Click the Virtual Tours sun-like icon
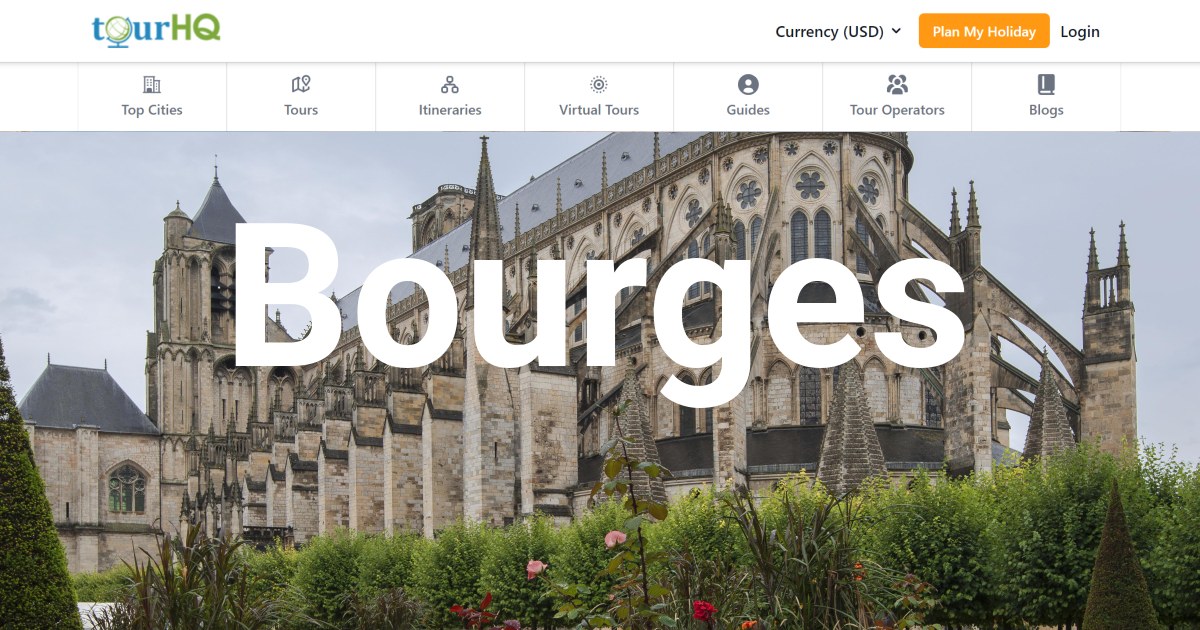Screen dimensions: 1200x630 pyautogui.click(x=598, y=84)
